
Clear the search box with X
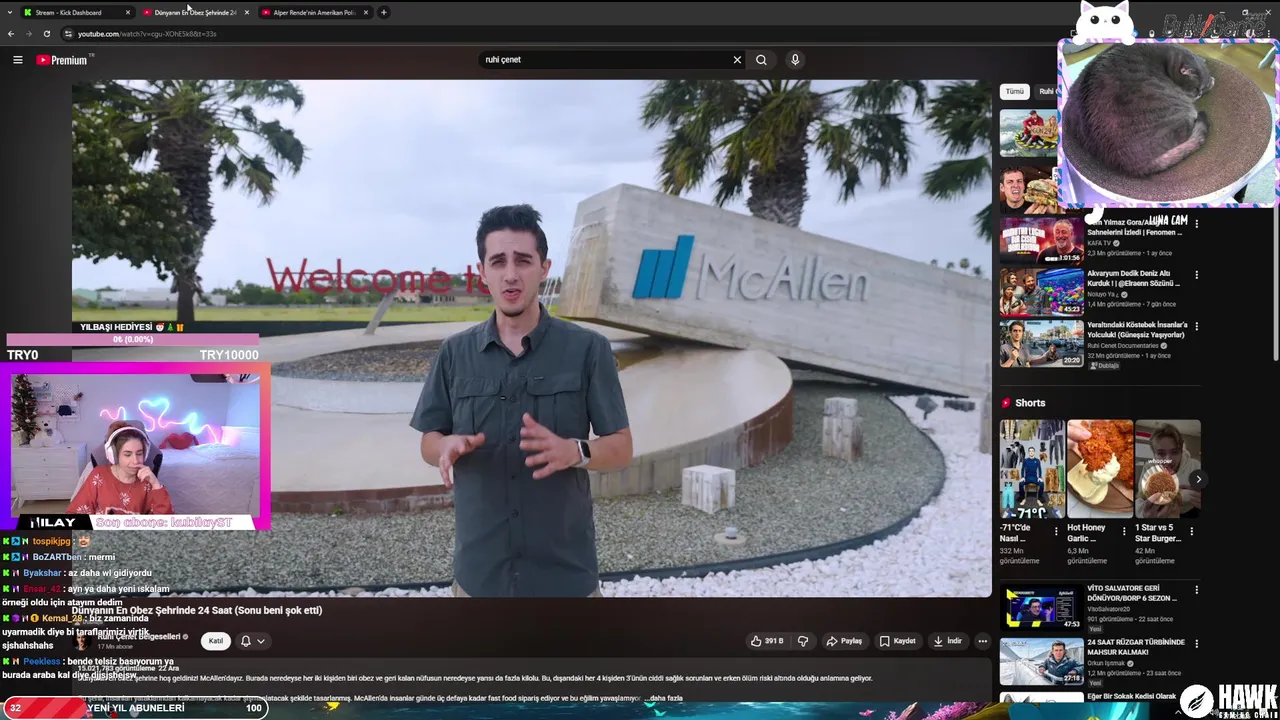(737, 60)
